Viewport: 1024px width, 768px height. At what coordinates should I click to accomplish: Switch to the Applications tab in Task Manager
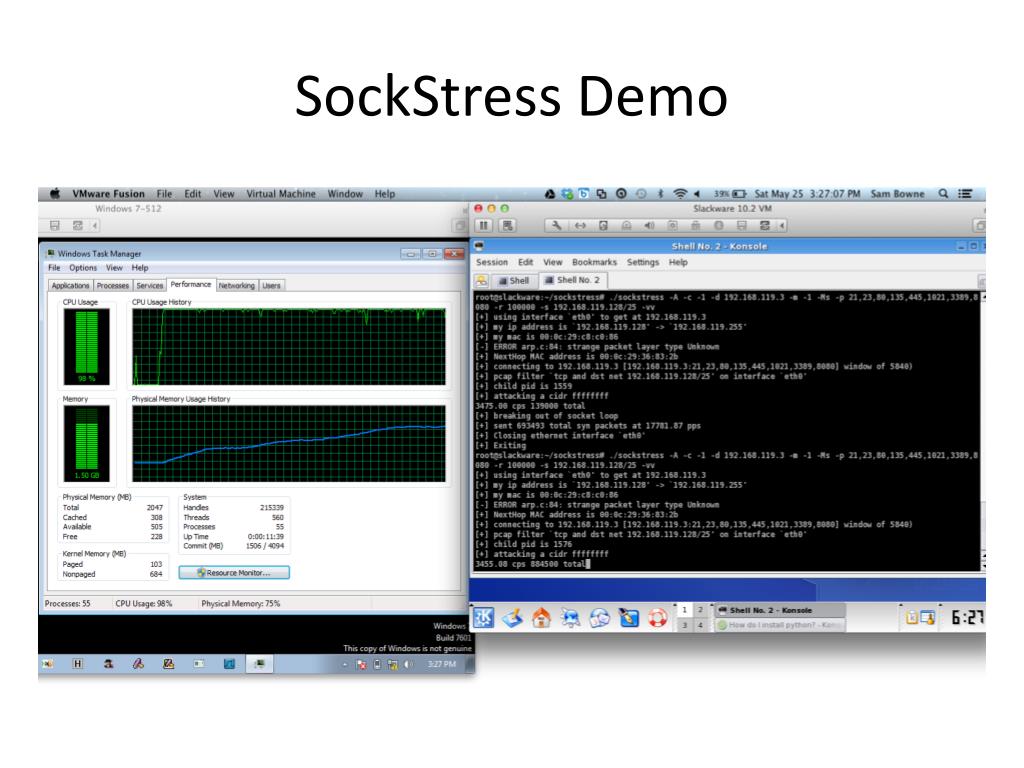[71, 285]
